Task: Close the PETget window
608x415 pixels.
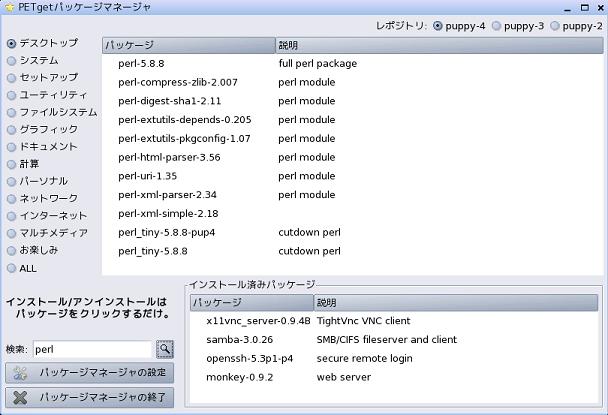Action: [600, 7]
